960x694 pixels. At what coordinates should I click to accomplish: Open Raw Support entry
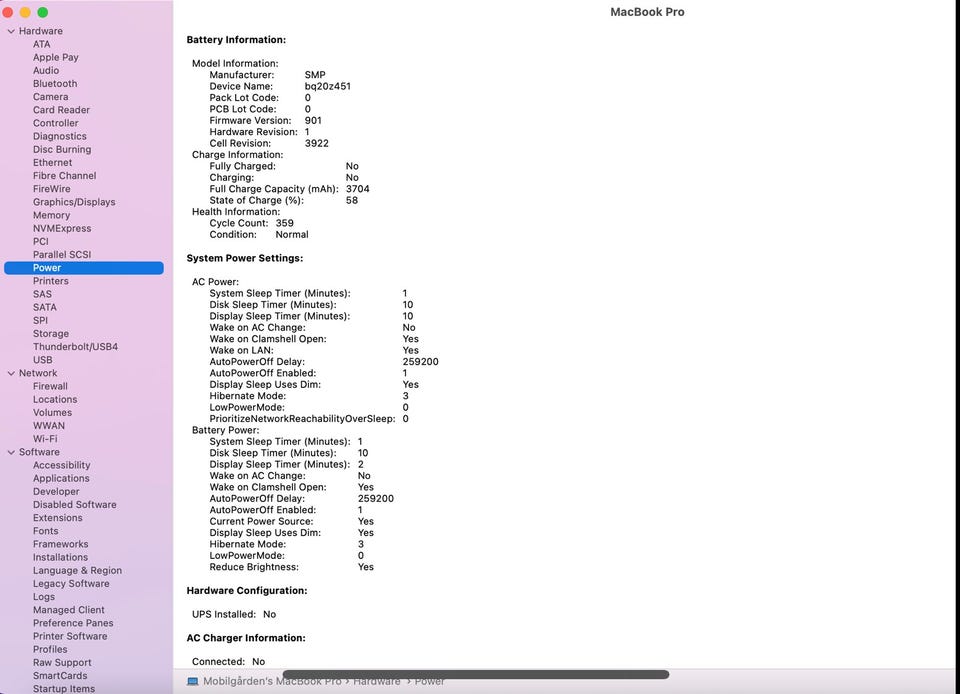pos(62,663)
